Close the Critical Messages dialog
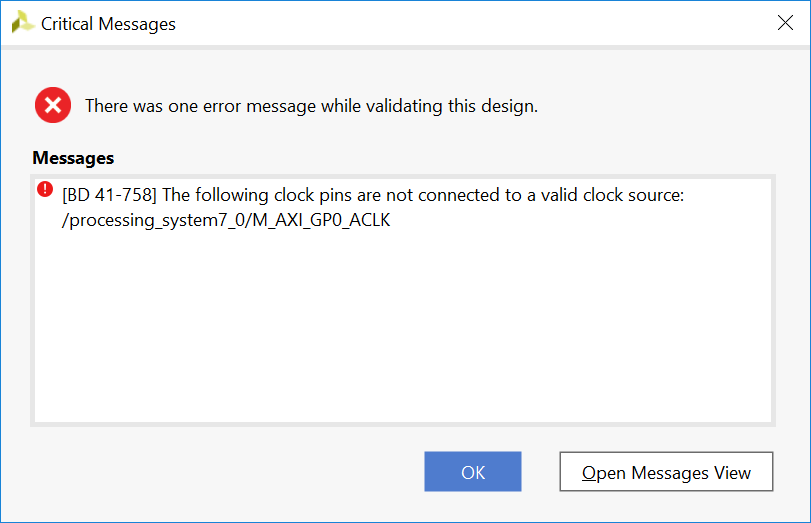The image size is (811, 523). 785,23
